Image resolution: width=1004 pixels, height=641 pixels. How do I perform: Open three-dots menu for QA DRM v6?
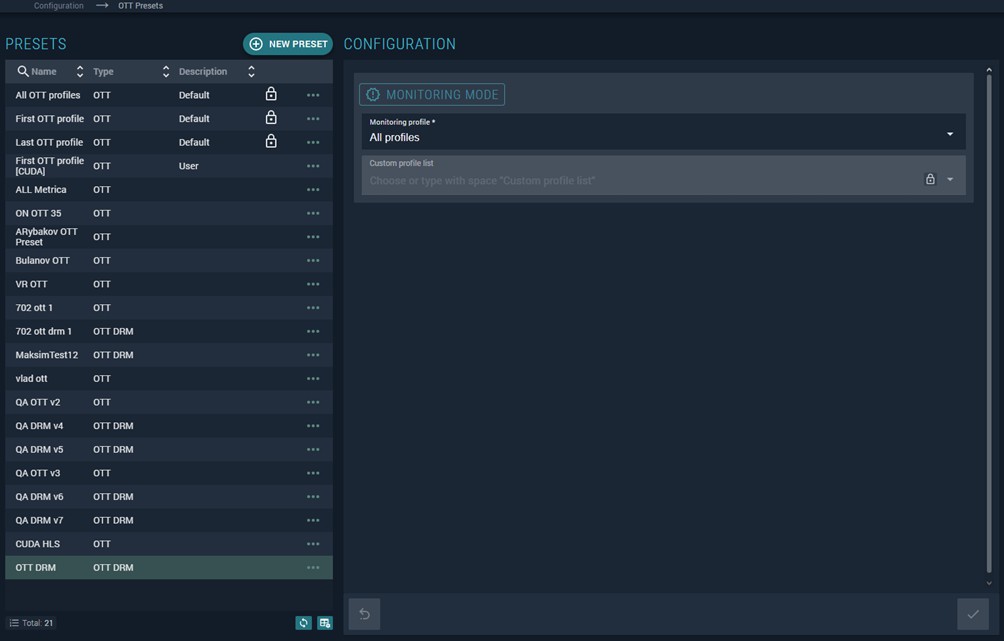(x=313, y=497)
